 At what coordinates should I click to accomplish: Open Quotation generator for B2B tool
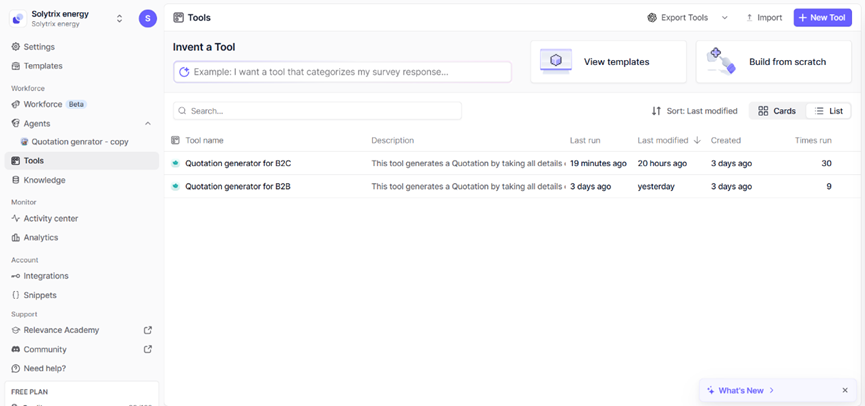(238, 186)
